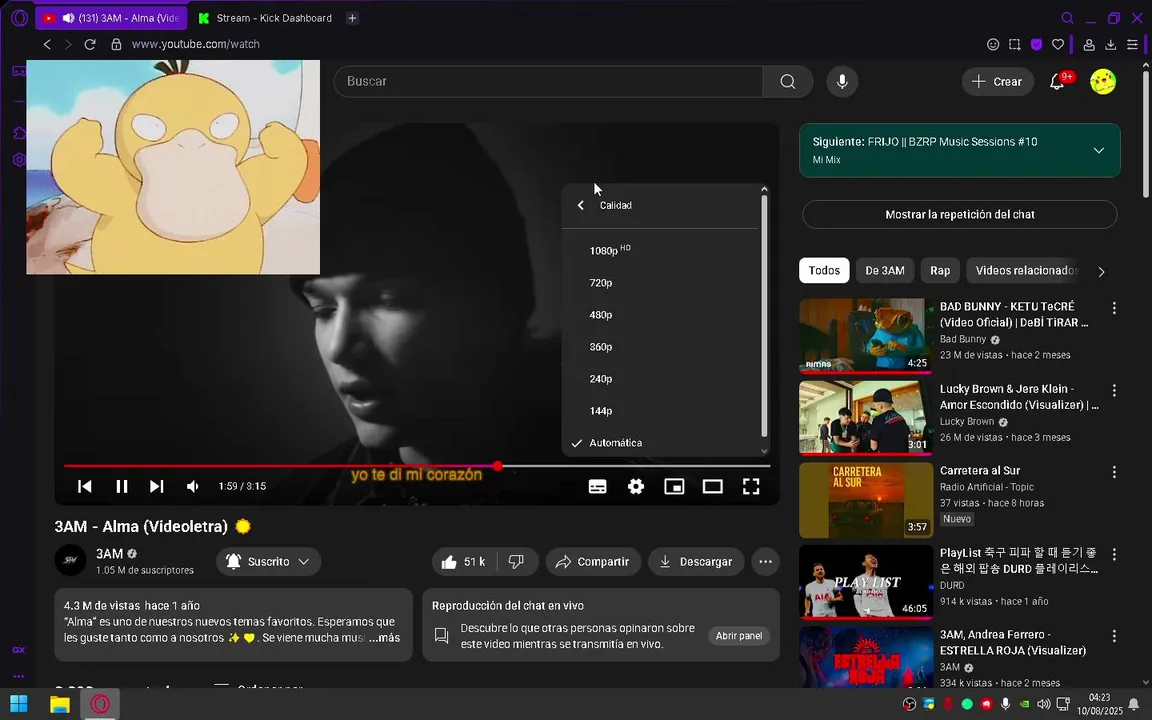Click Mostrar la repetición del chat

tap(960, 215)
